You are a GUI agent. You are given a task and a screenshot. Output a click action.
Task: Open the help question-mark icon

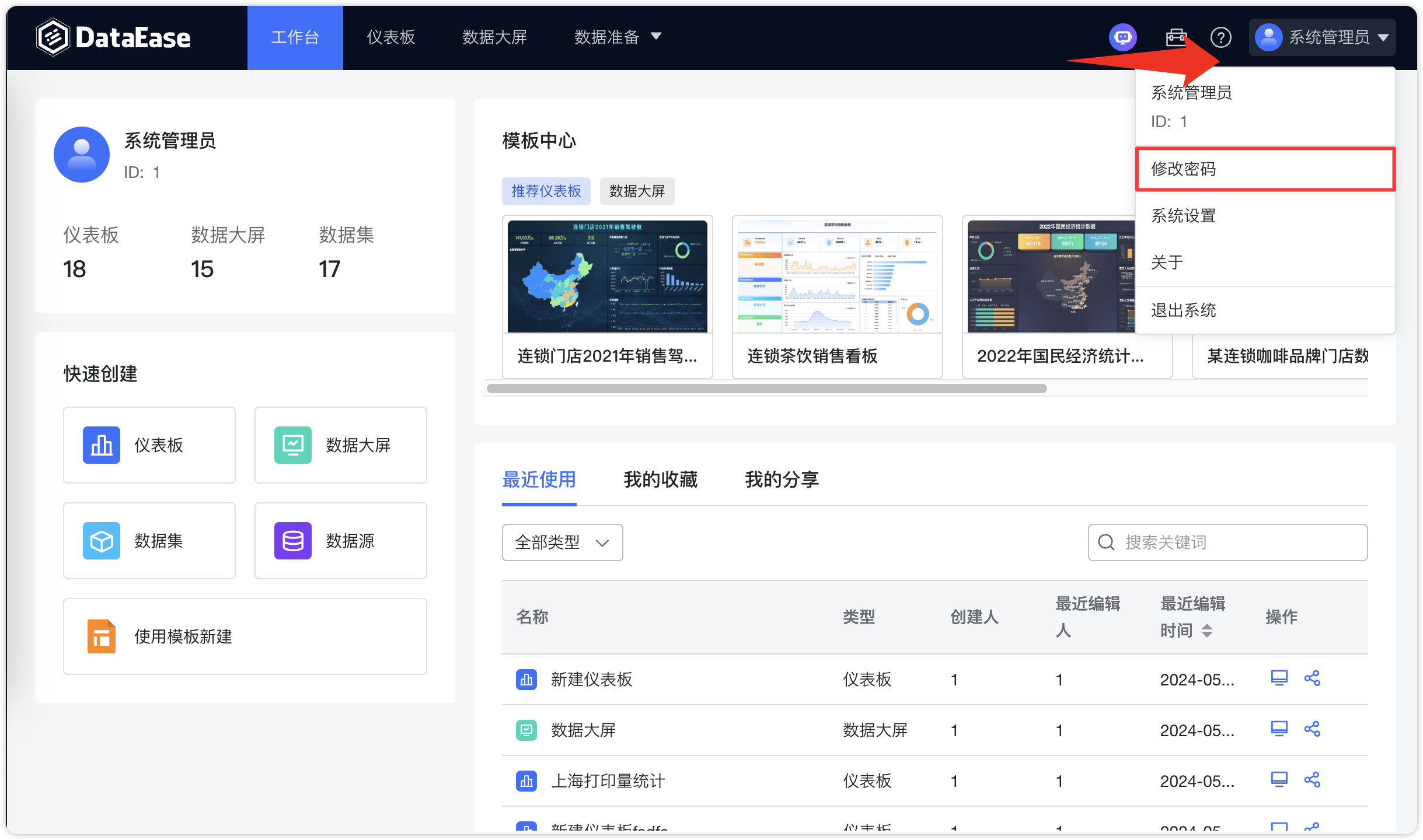coord(1221,37)
